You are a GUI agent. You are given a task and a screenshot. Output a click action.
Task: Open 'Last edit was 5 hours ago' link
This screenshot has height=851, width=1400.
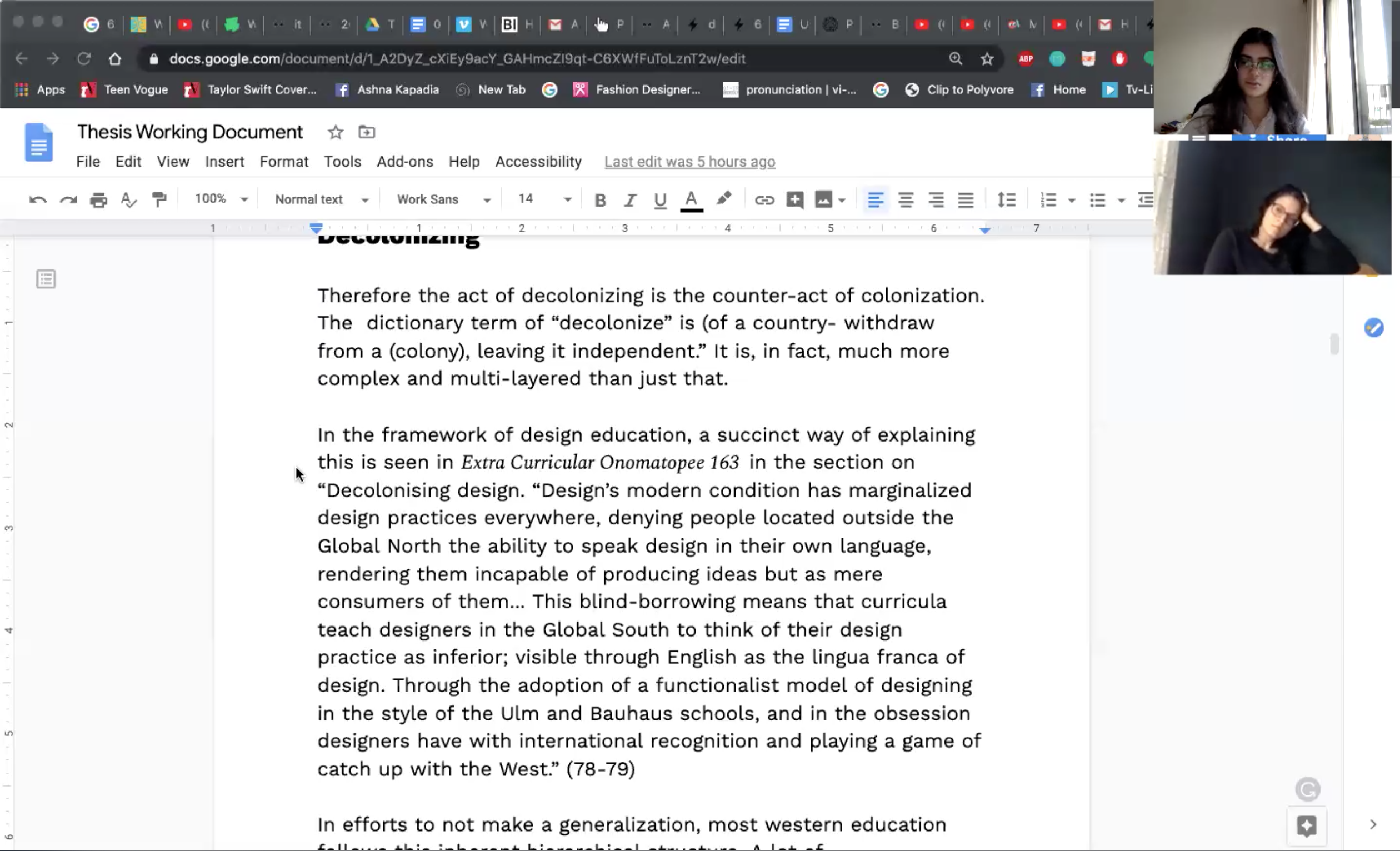[x=690, y=162]
